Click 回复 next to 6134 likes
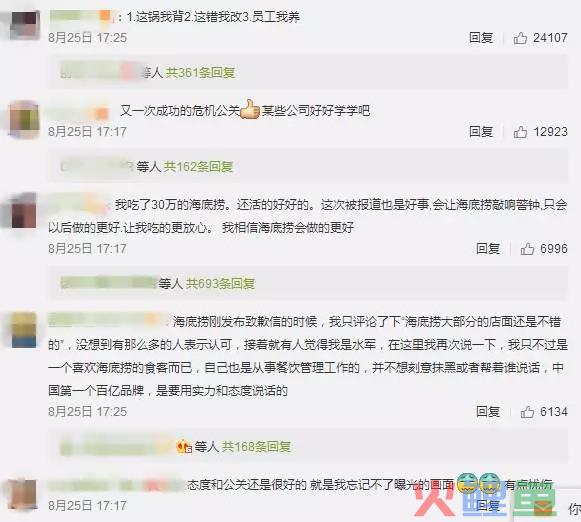 pyautogui.click(x=488, y=412)
